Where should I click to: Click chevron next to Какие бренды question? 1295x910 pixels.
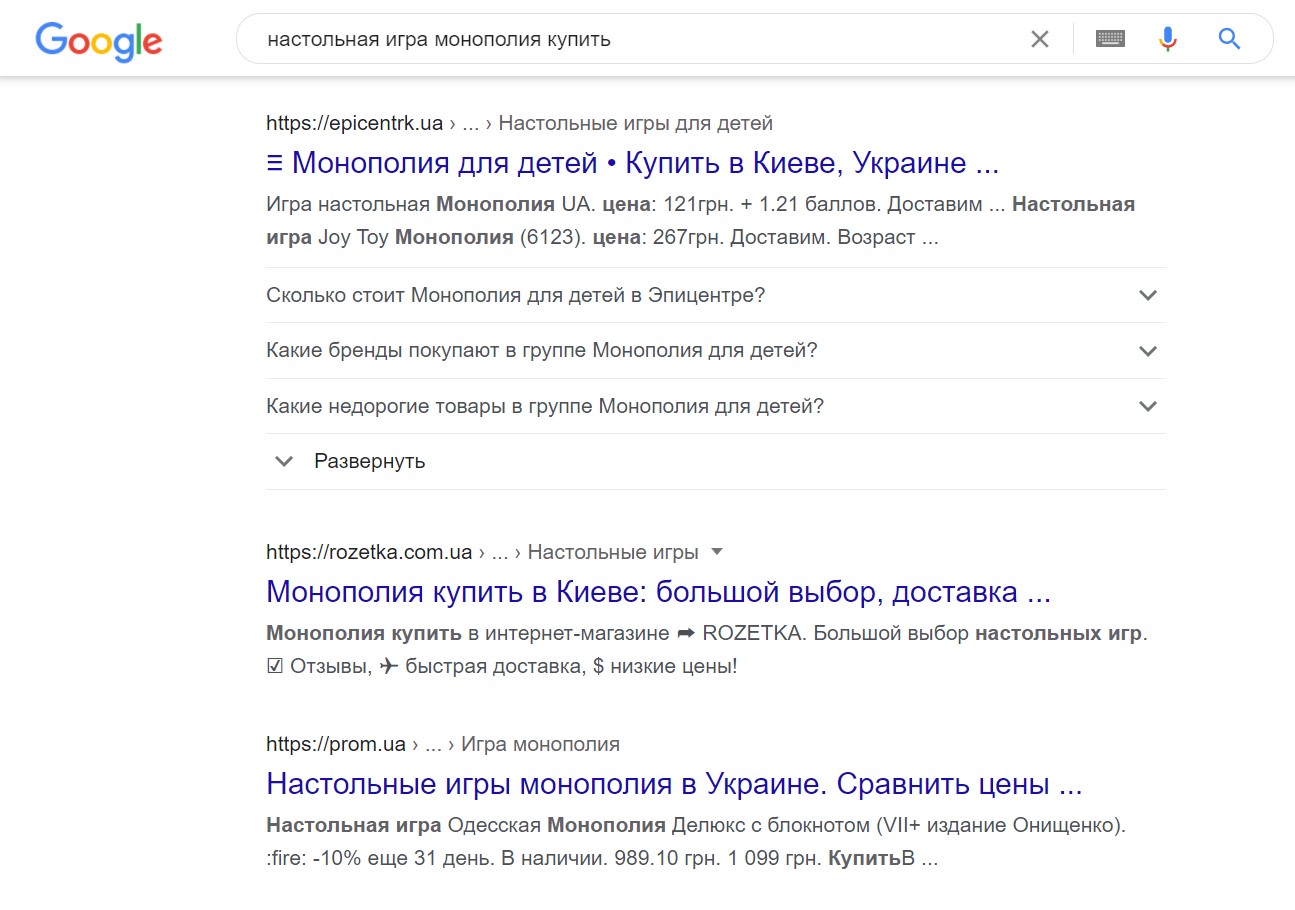click(x=1148, y=351)
